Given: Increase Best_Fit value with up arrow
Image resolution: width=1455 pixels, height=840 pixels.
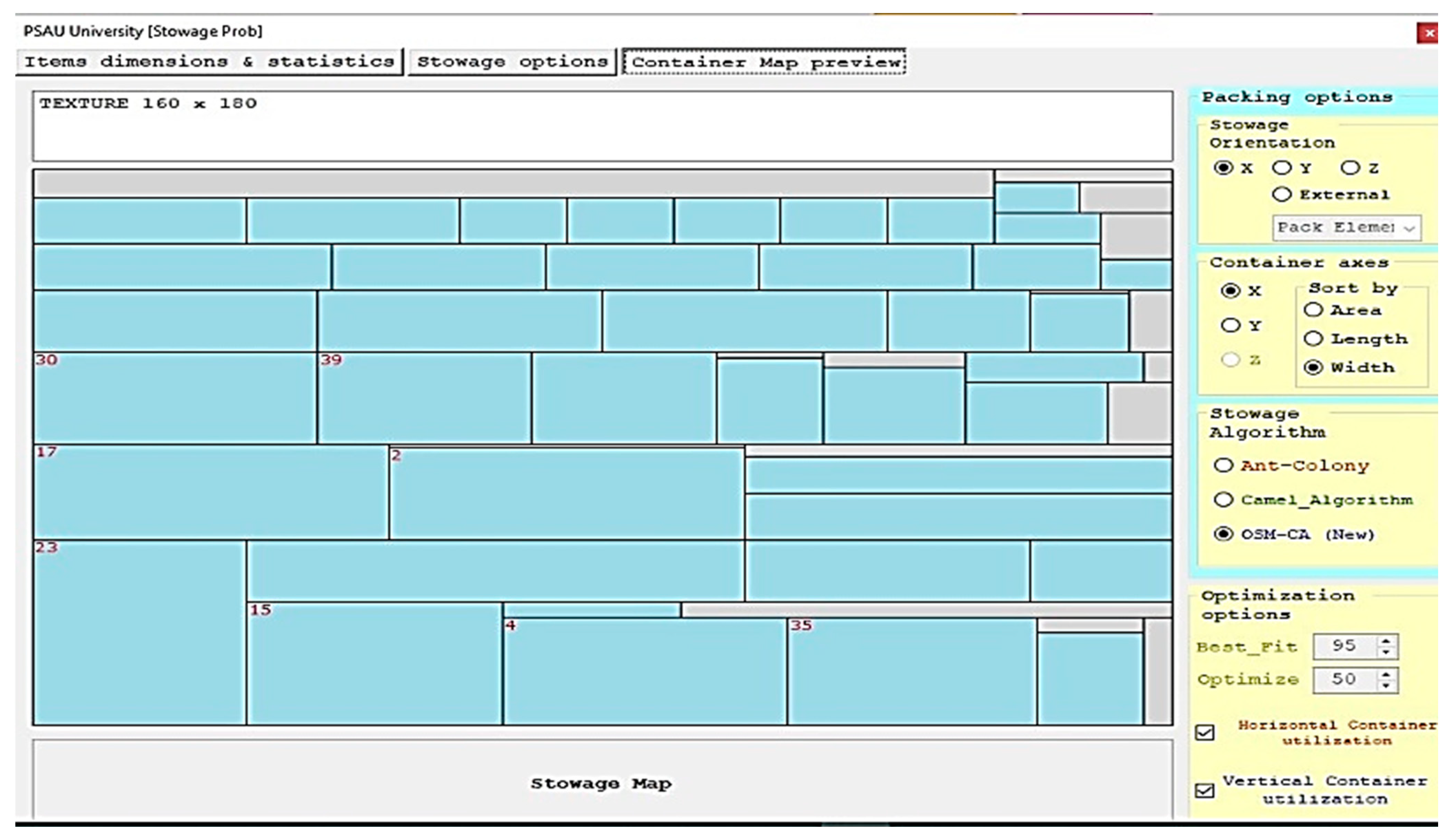Looking at the screenshot, I should pos(1386,641).
